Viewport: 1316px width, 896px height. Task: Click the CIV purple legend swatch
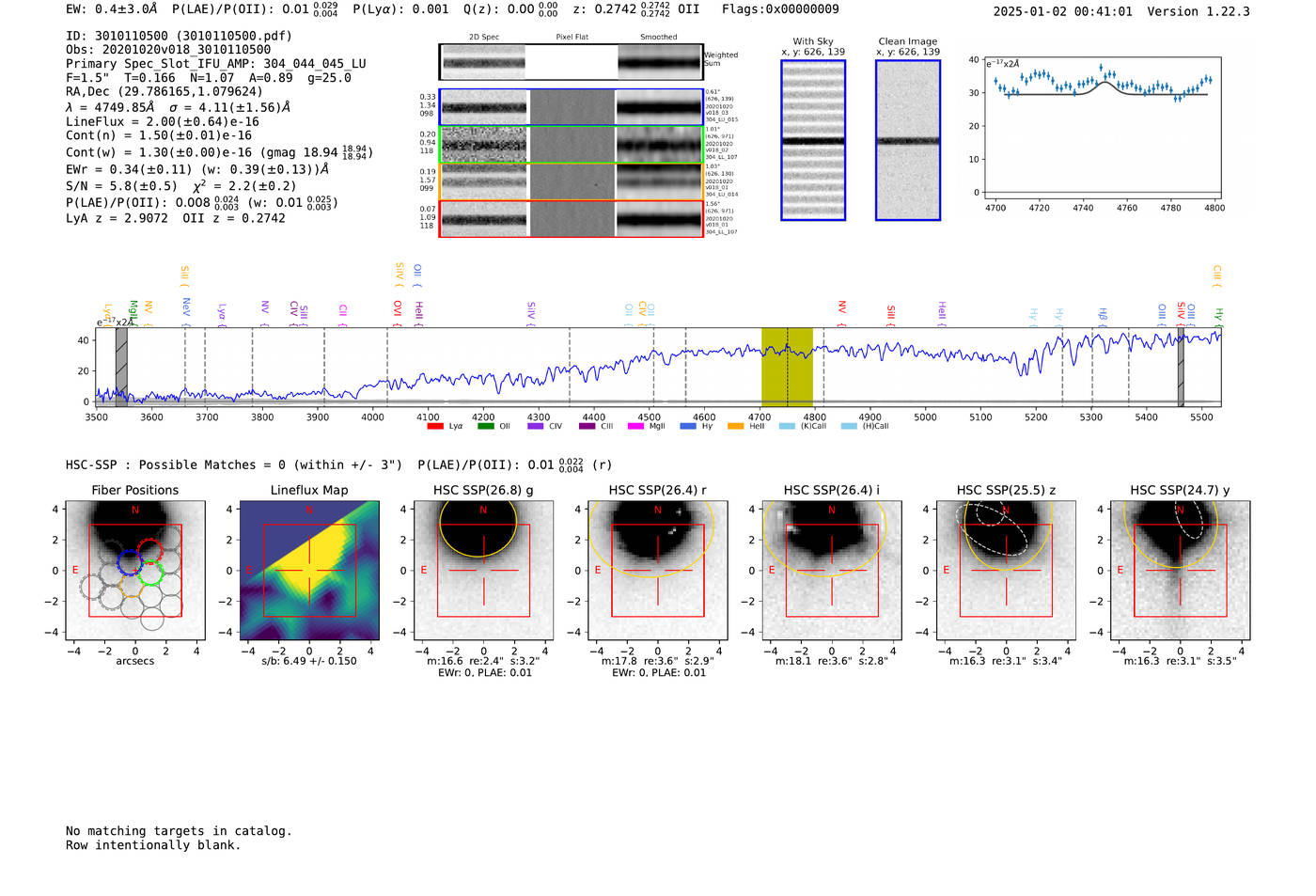(x=536, y=427)
